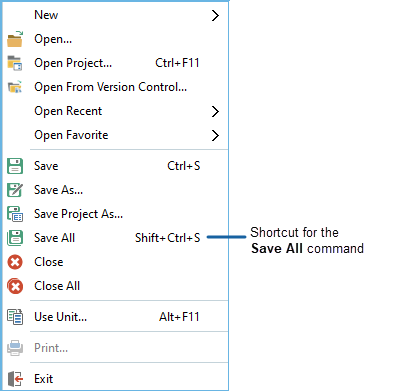Click the red Close All icon
The image size is (394, 391).
(15, 286)
